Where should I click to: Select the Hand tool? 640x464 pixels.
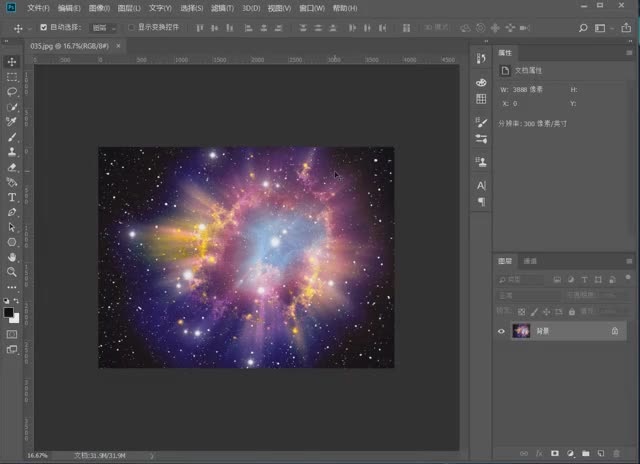[12, 257]
